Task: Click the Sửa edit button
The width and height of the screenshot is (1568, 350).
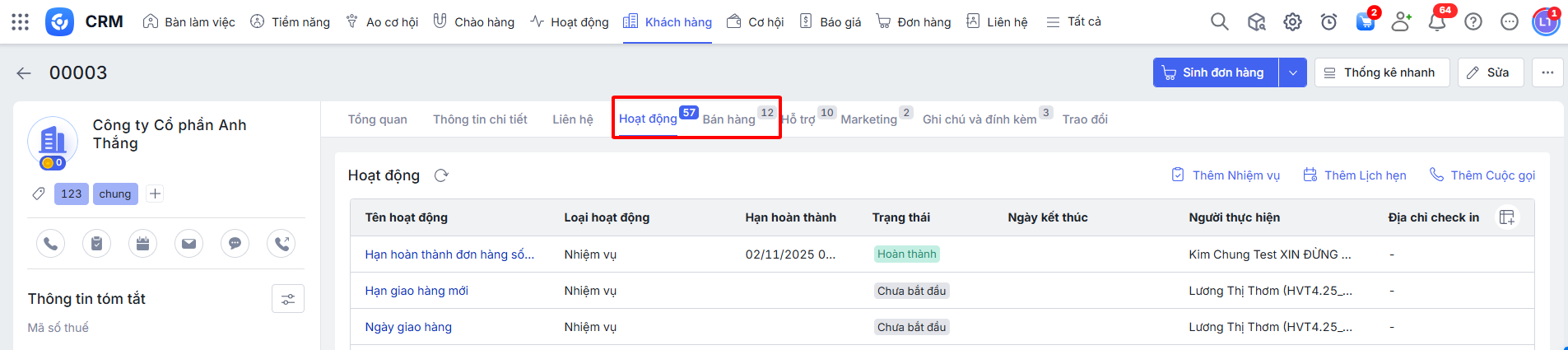Action: 1491,73
